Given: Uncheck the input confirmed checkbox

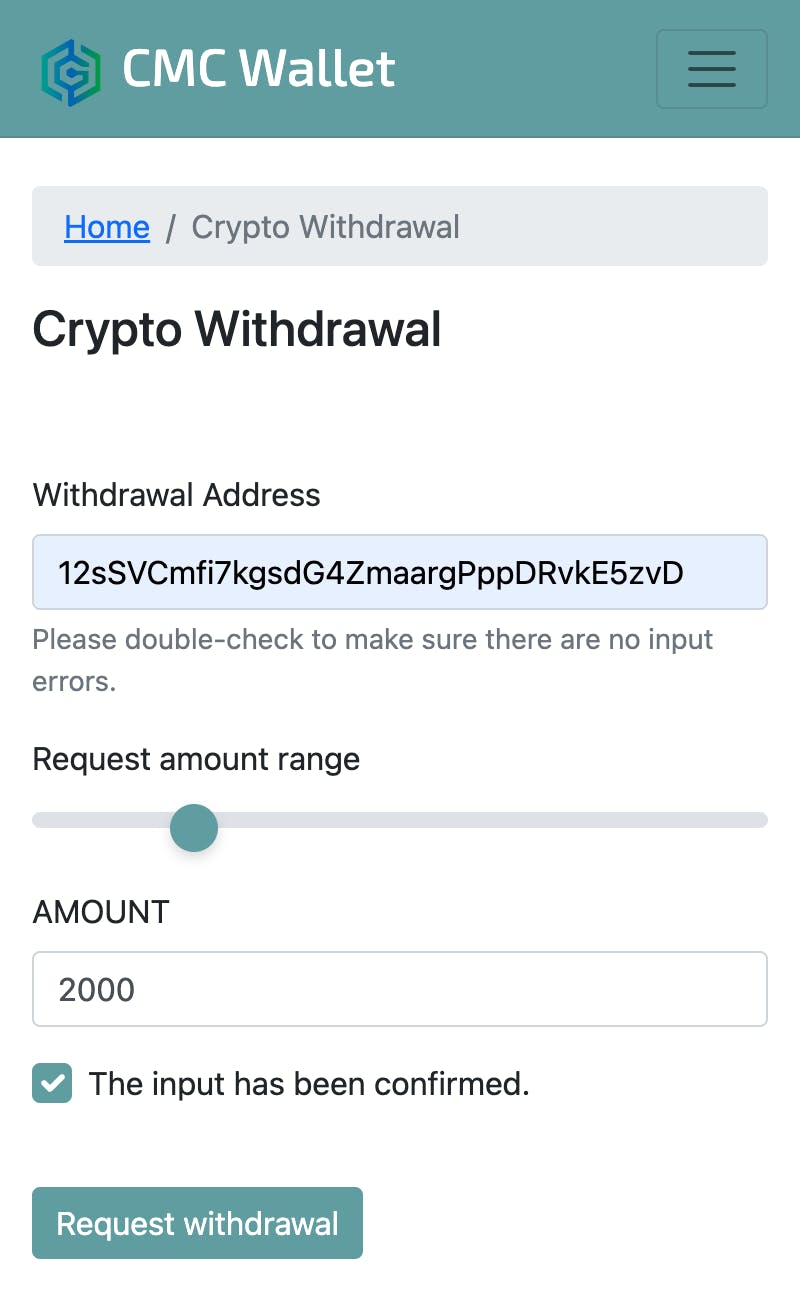Looking at the screenshot, I should click(52, 1083).
